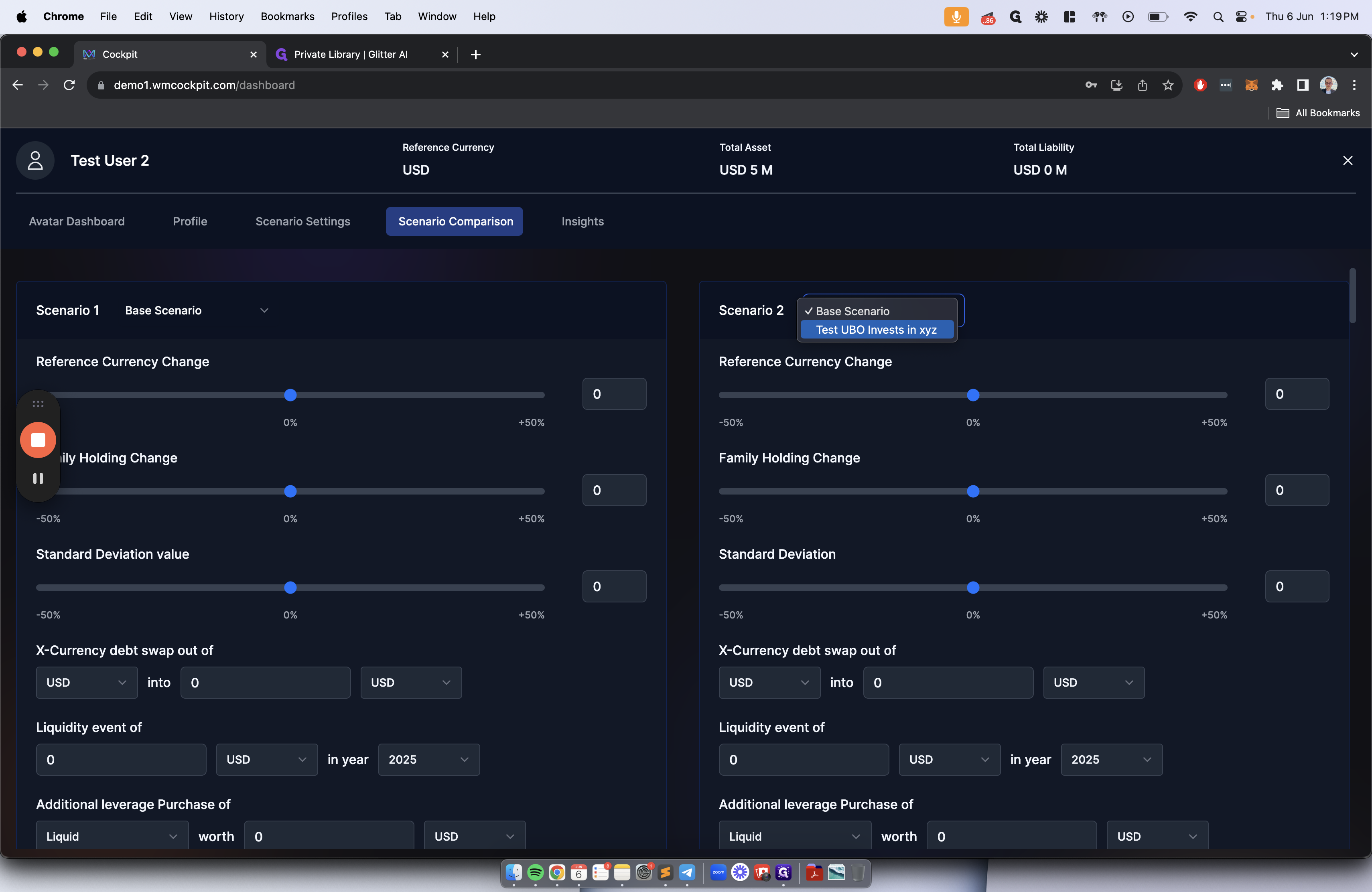Open Scenario 1 liquidity event year dropdown
Image resolution: width=1372 pixels, height=892 pixels.
point(428,760)
